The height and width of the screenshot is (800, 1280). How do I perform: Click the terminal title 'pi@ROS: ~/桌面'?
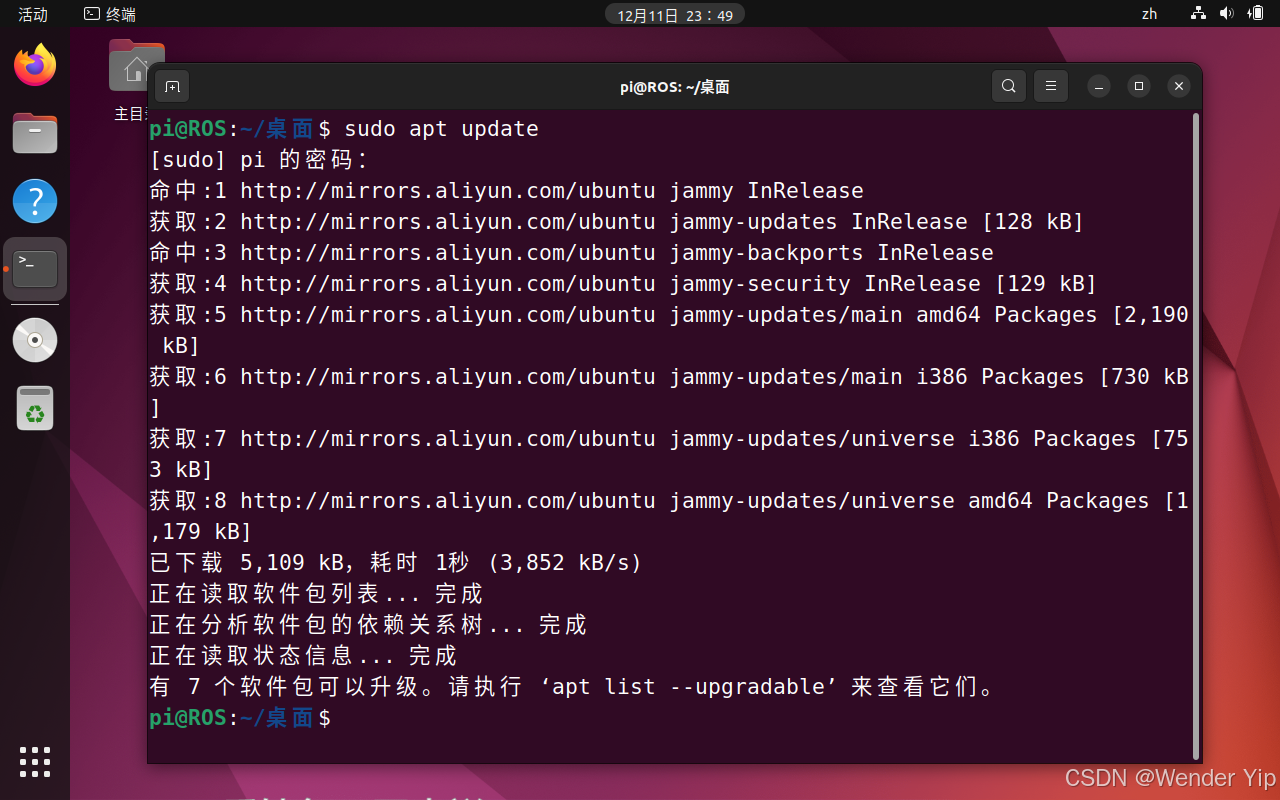click(x=675, y=87)
